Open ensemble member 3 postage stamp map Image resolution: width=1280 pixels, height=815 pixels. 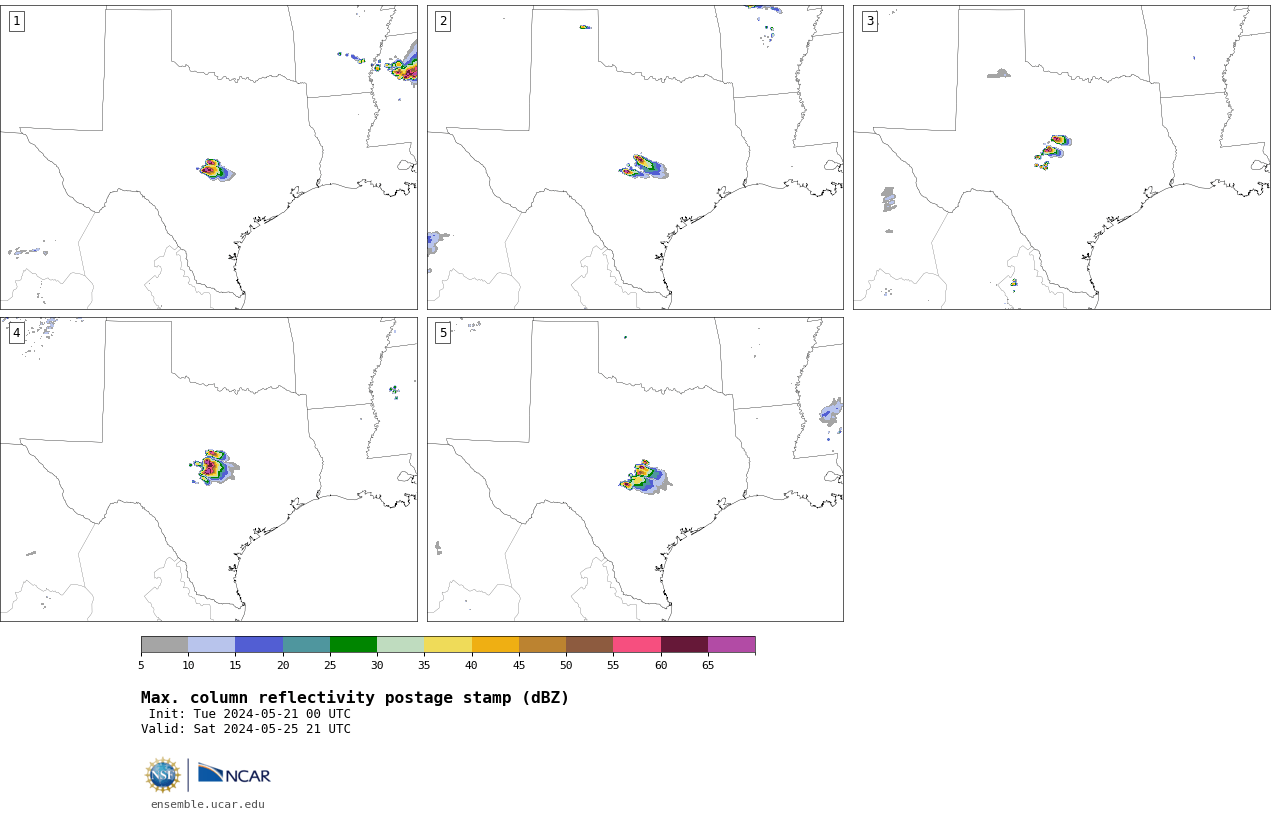coord(1061,157)
